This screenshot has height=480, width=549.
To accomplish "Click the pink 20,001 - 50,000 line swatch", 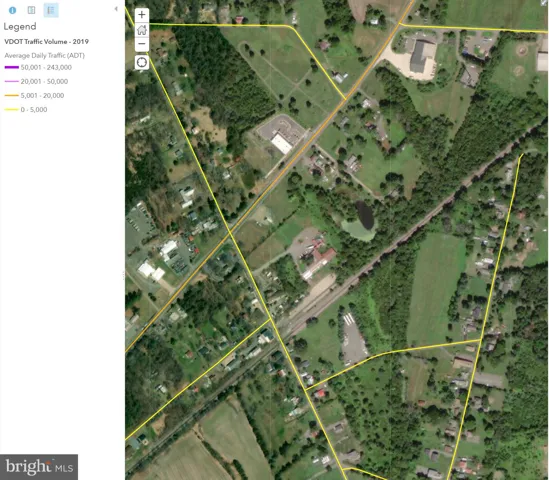I will point(12,81).
